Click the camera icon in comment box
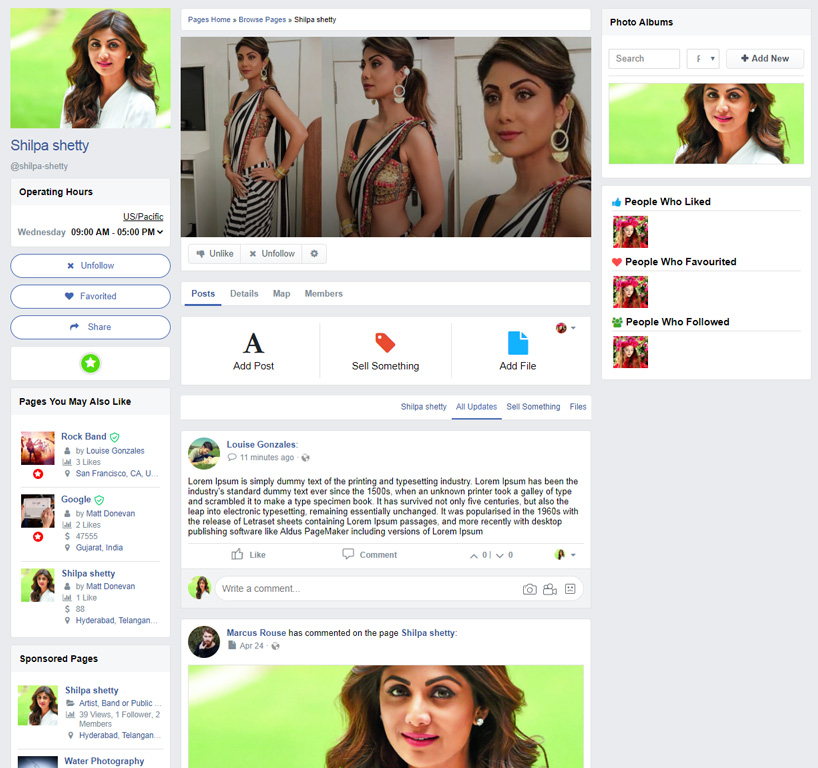 [x=530, y=589]
